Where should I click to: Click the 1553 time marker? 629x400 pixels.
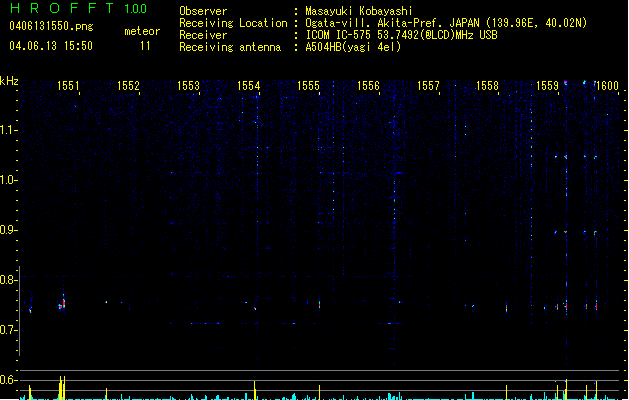(188, 86)
